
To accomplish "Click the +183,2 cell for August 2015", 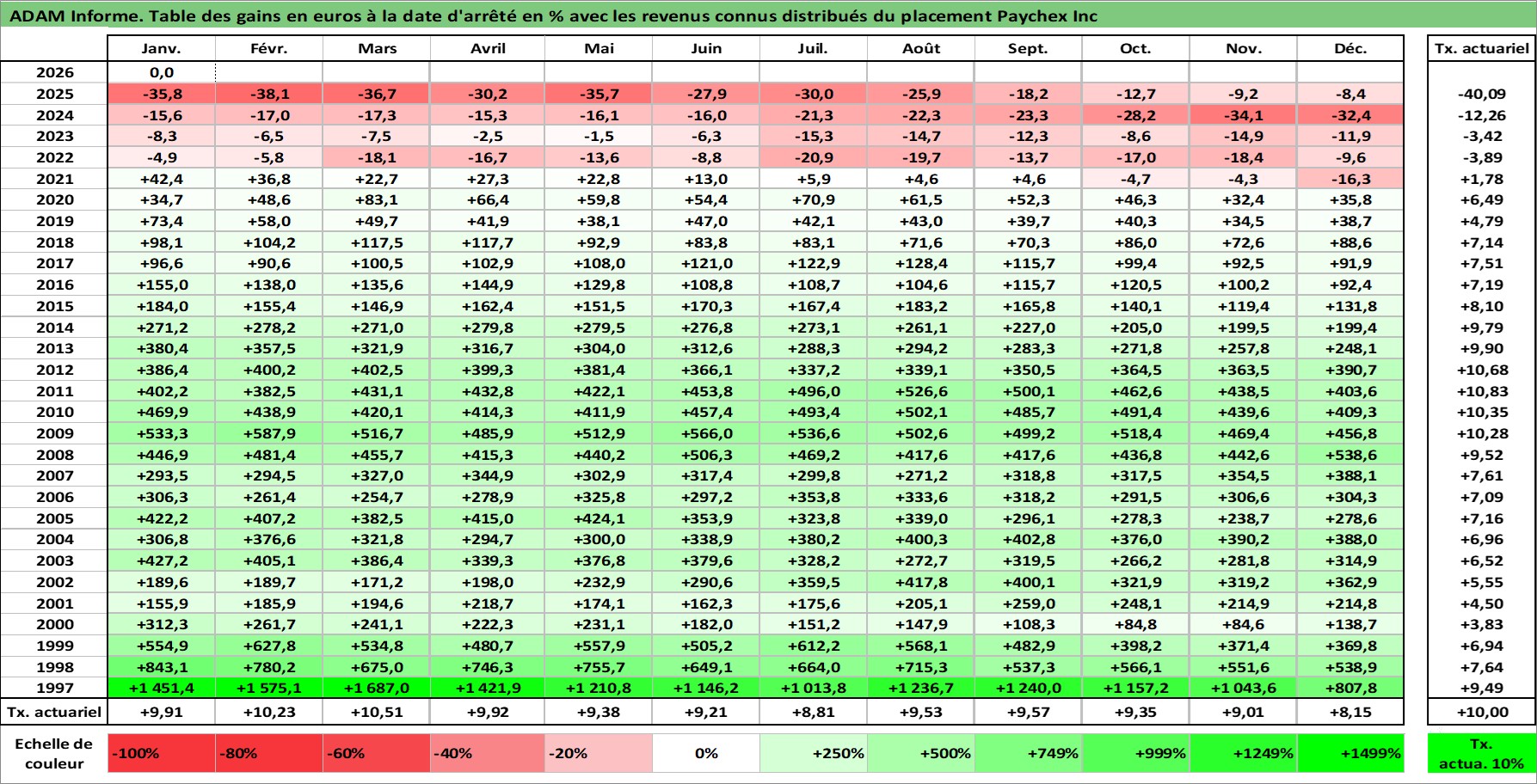I will pyautogui.click(x=921, y=306).
